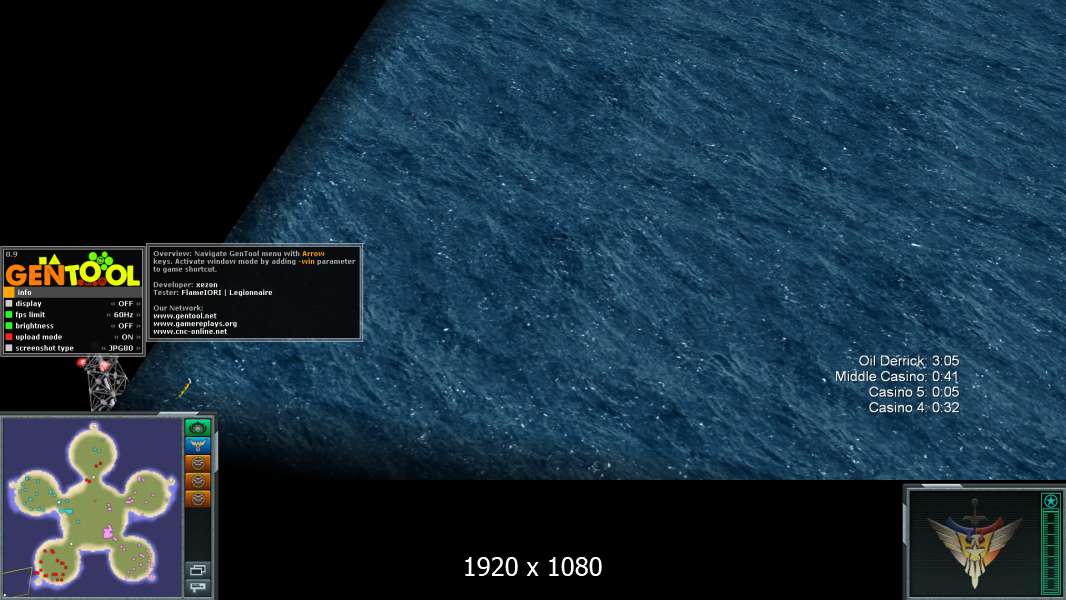Click orange square beside info row
This screenshot has height=600, width=1066.
coord(9,292)
